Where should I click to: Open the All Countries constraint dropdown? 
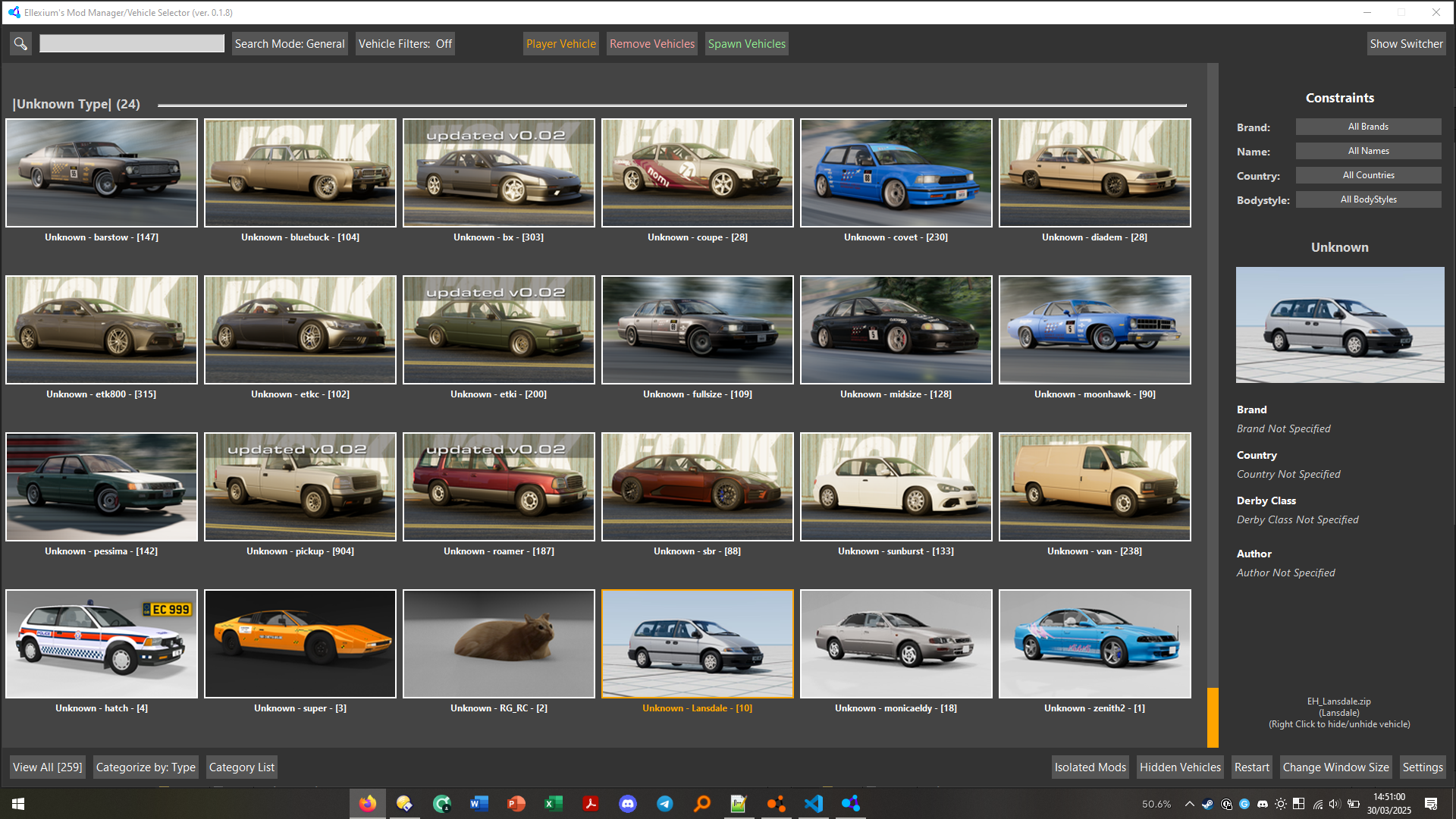click(1368, 175)
